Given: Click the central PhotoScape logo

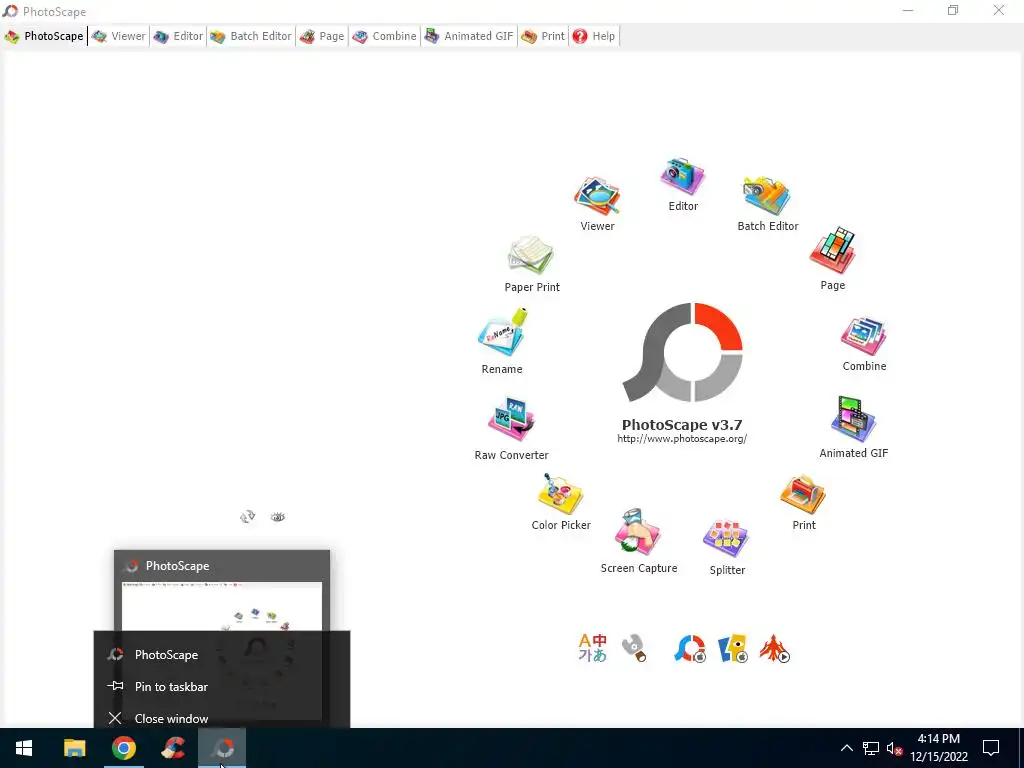Looking at the screenshot, I should [x=682, y=352].
